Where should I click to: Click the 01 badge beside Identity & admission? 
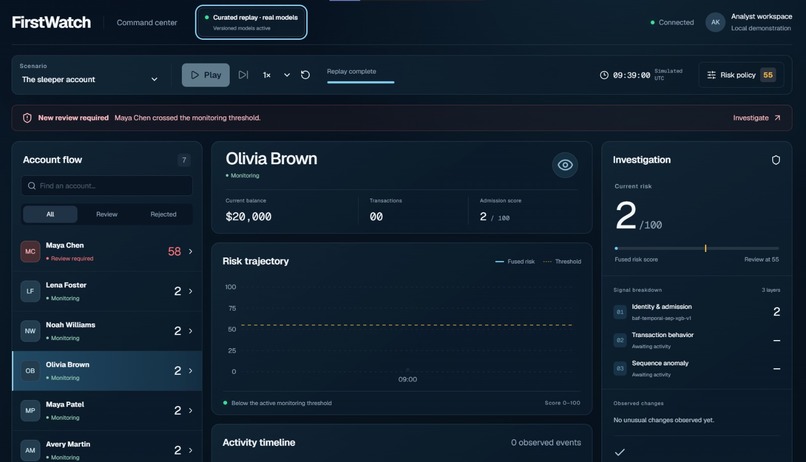click(620, 312)
